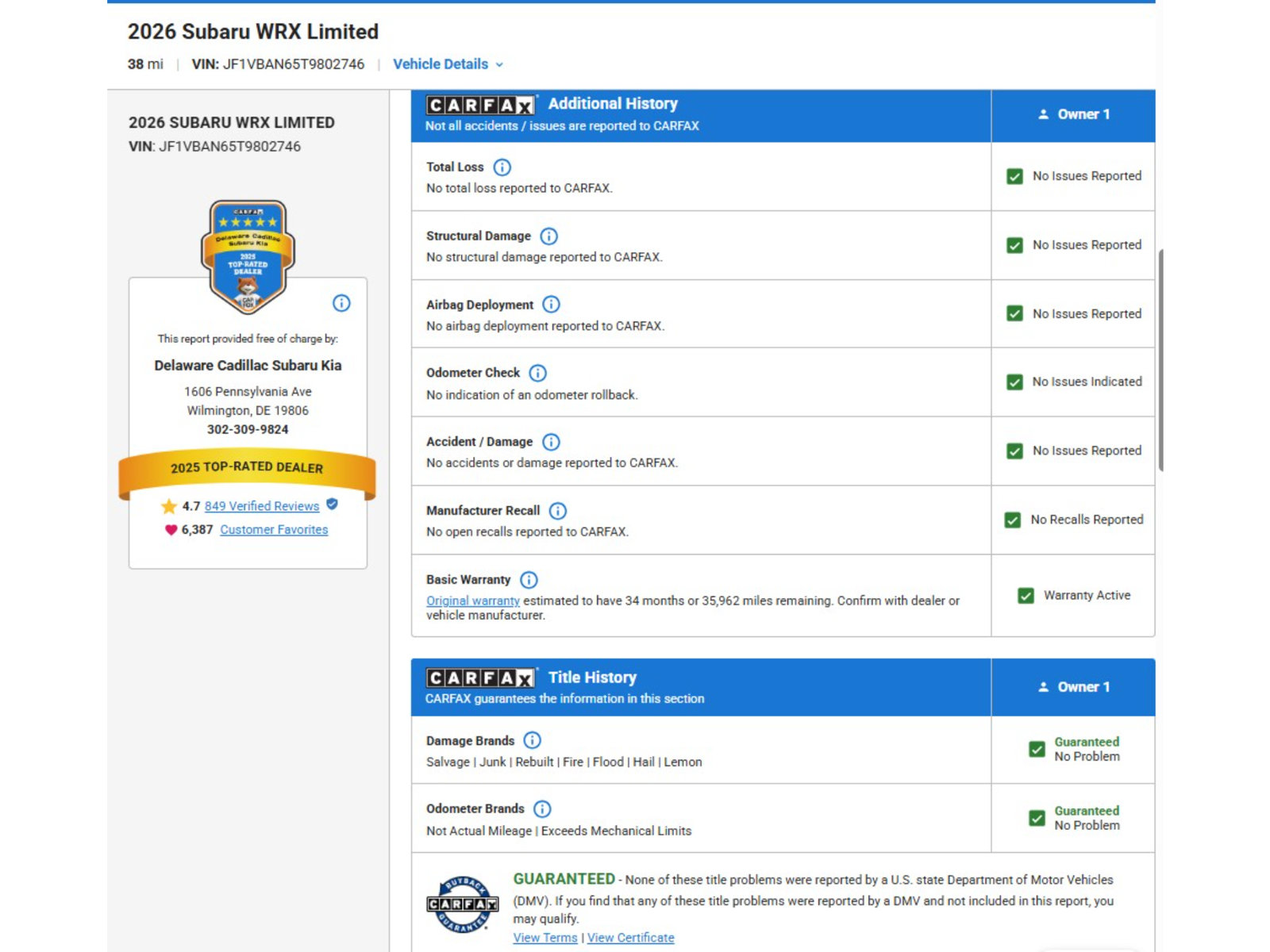Open the Total Loss info icon
This screenshot has height=952, width=1270.
click(502, 167)
